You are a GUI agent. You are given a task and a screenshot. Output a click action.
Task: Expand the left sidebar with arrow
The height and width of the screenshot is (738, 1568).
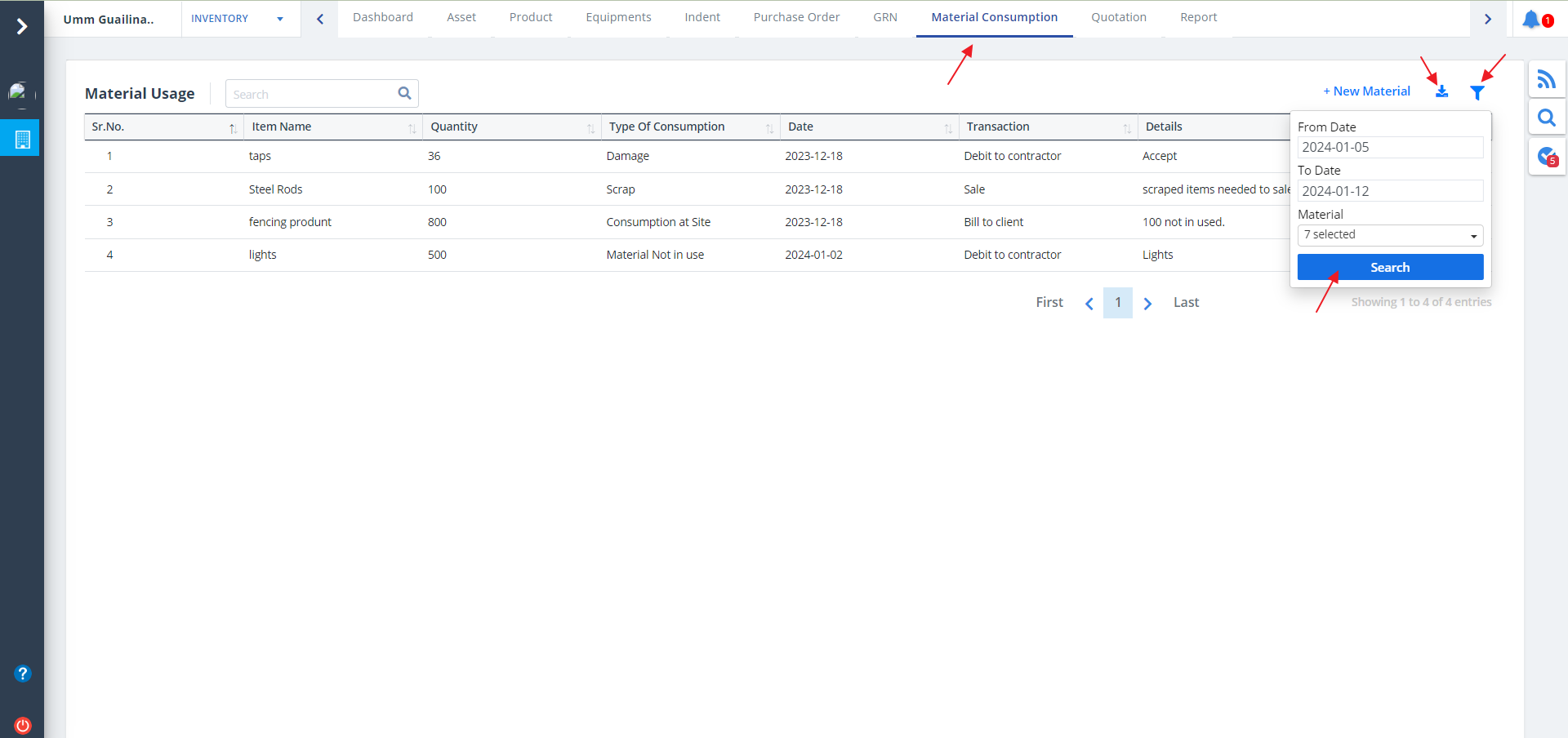[22, 27]
